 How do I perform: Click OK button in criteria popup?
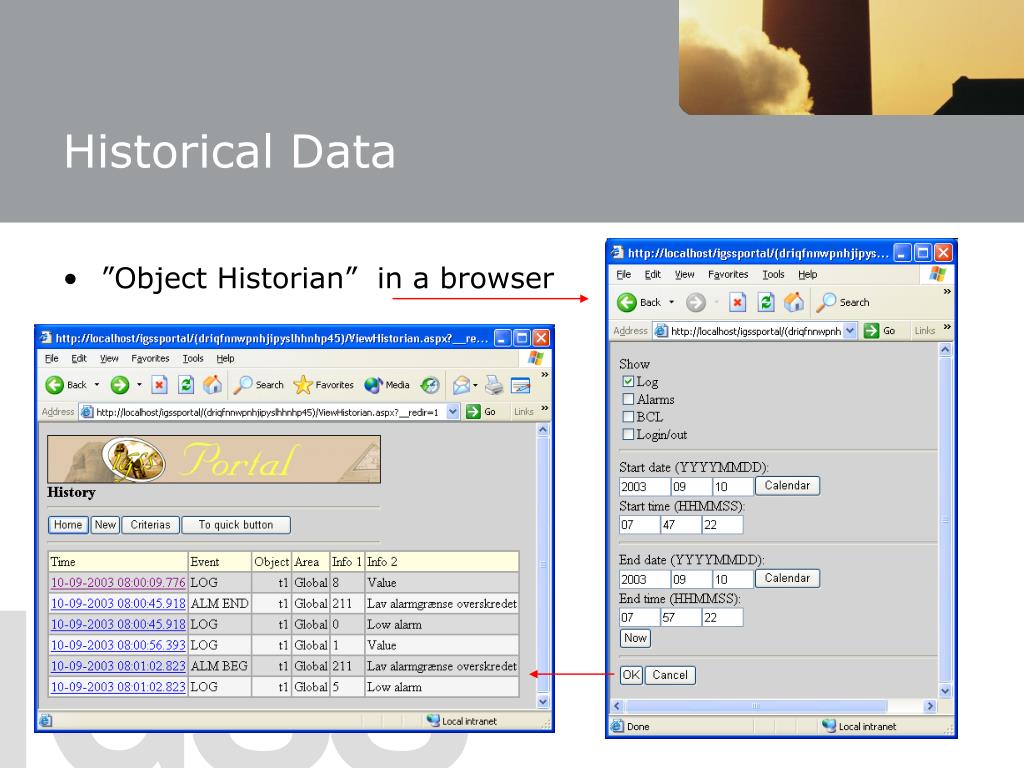coord(631,675)
